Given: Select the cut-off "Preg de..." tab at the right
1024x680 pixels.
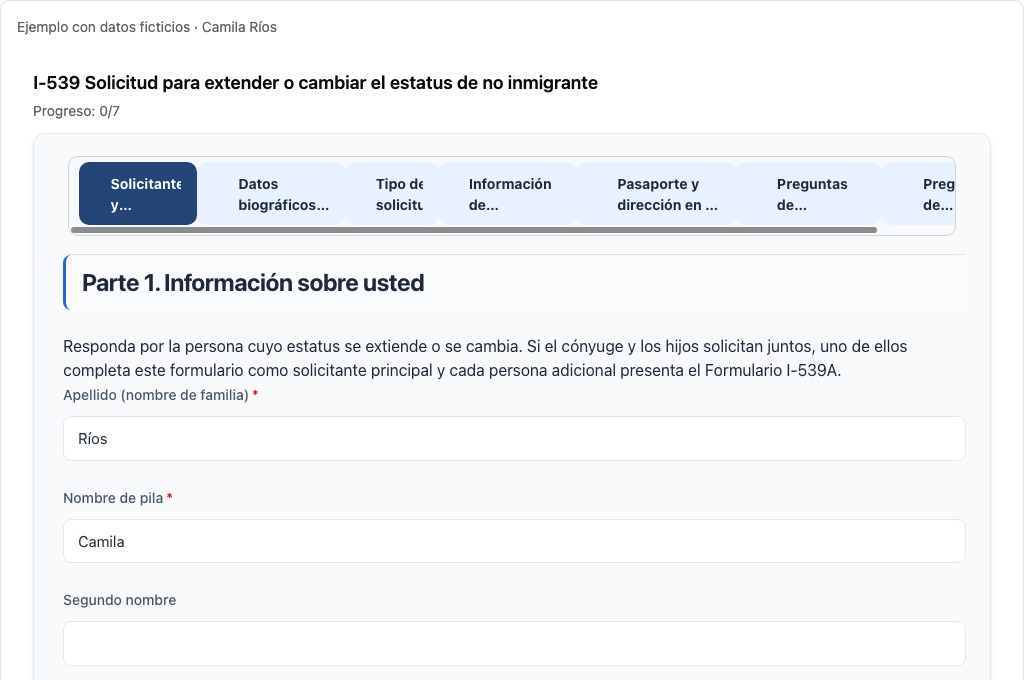Looking at the screenshot, I should 919,194.
